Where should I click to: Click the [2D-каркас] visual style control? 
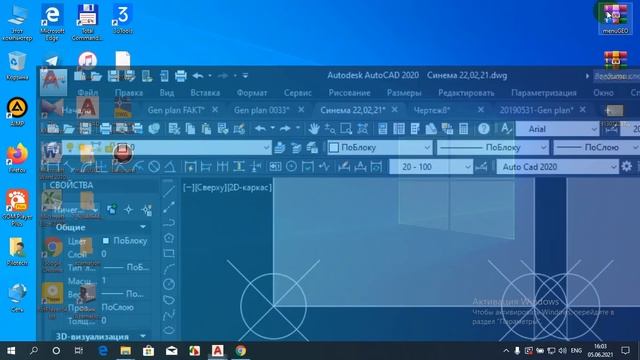pyautogui.click(x=249, y=187)
